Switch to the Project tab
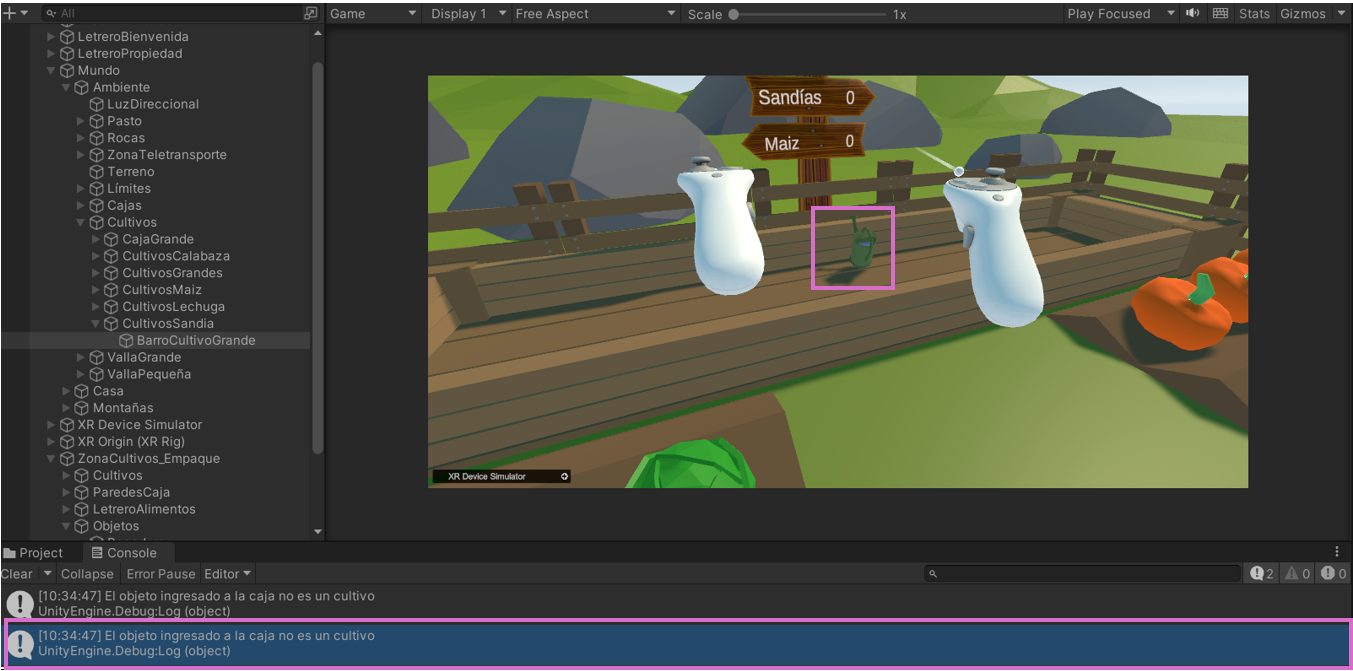 pos(33,553)
